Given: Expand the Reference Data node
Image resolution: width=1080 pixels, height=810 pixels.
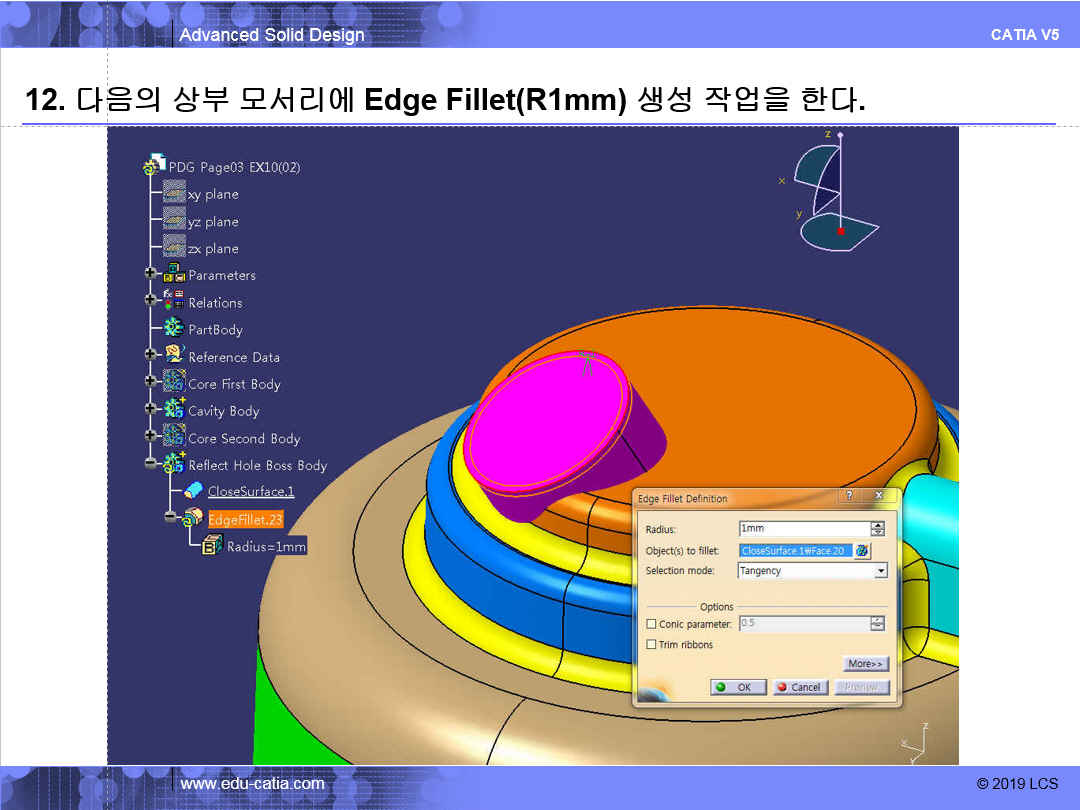Looking at the screenshot, I should coord(151,354).
